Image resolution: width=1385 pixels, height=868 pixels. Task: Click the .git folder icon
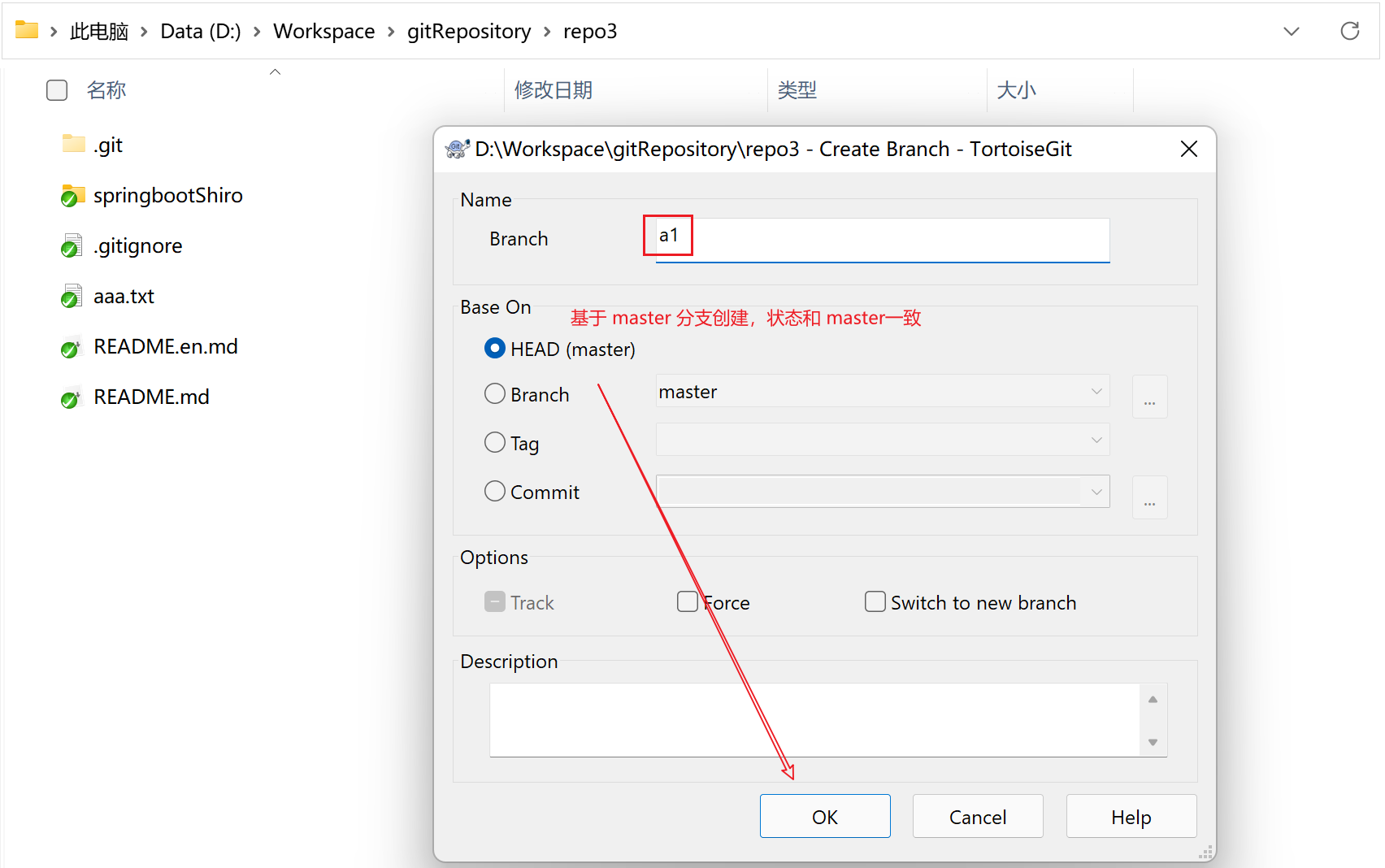pos(73,145)
